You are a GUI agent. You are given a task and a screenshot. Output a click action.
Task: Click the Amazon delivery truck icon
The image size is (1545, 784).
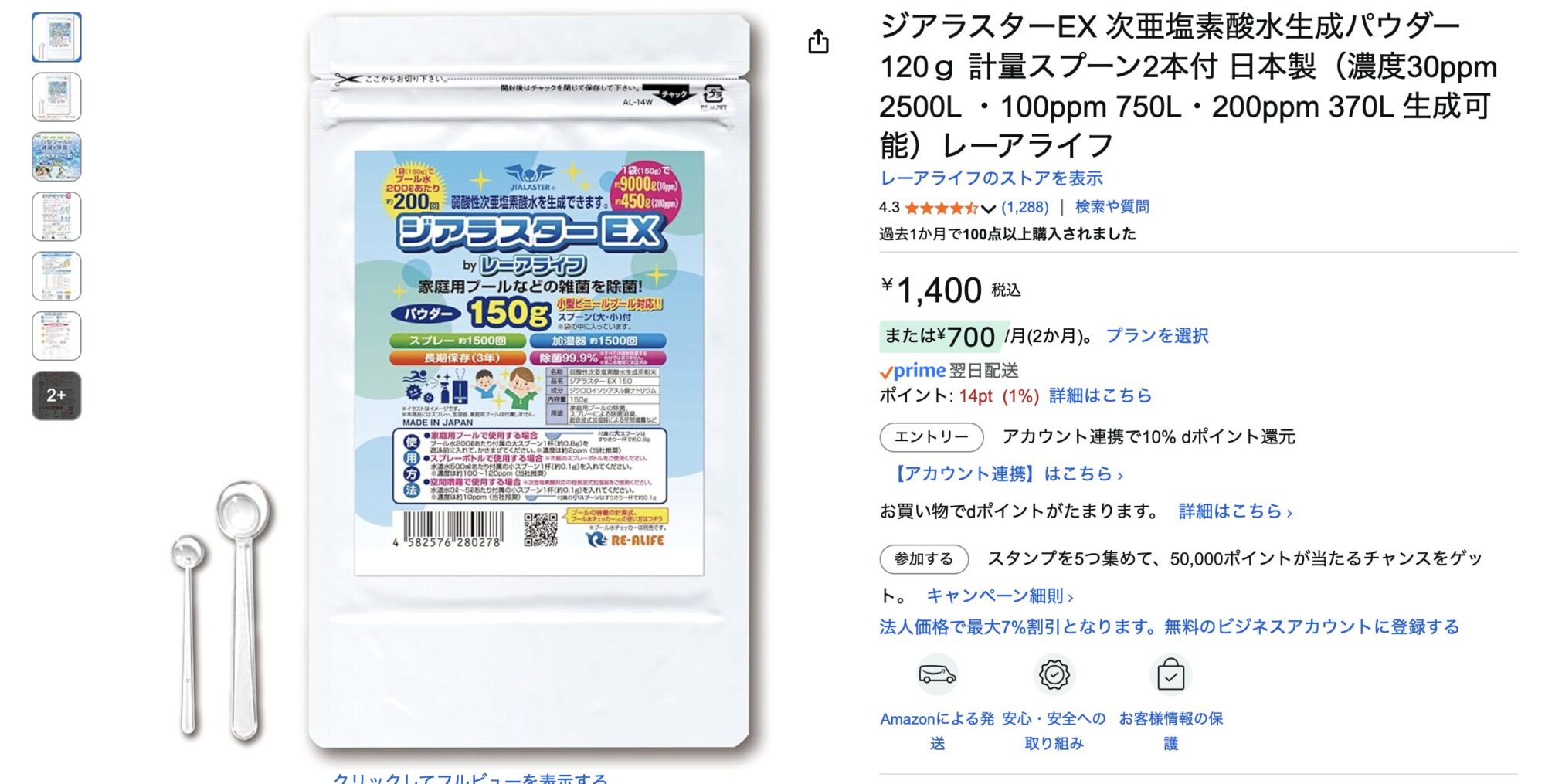pos(937,674)
